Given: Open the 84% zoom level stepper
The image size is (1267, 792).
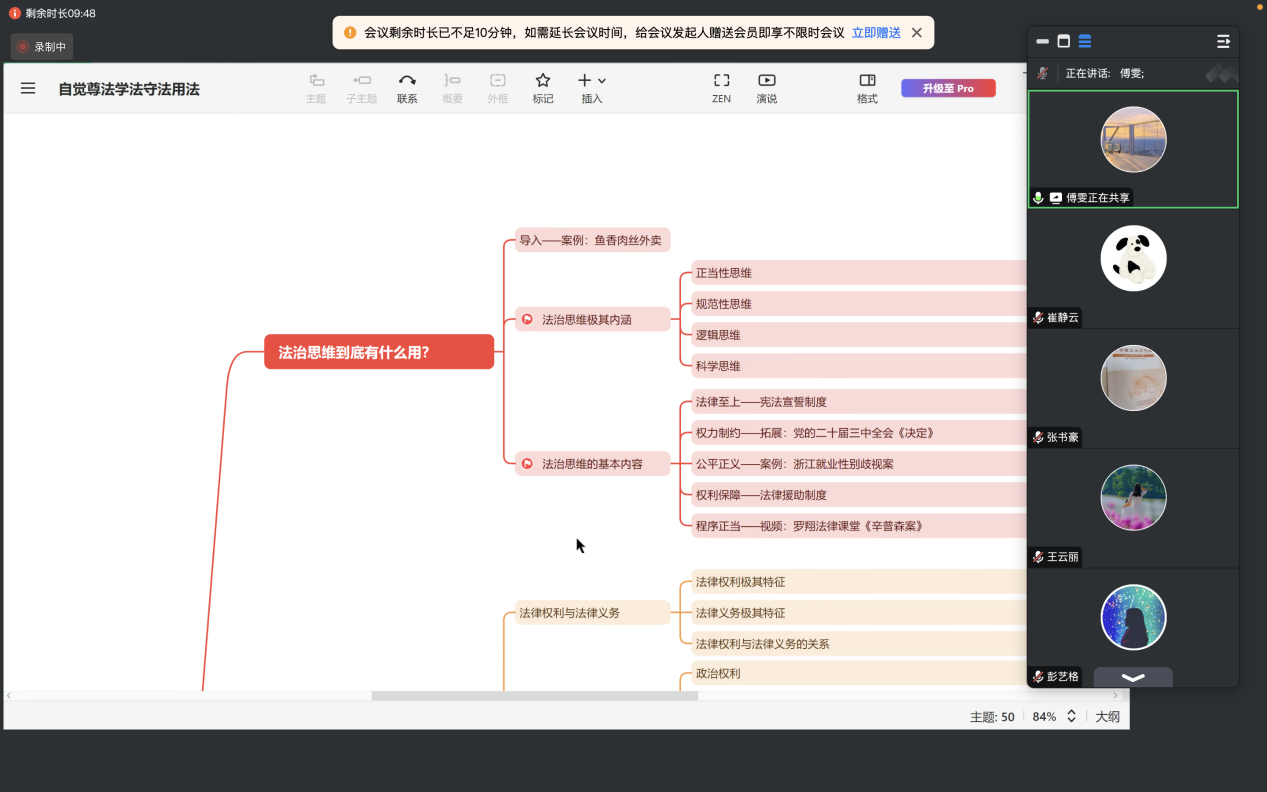Looking at the screenshot, I should (x=1071, y=717).
